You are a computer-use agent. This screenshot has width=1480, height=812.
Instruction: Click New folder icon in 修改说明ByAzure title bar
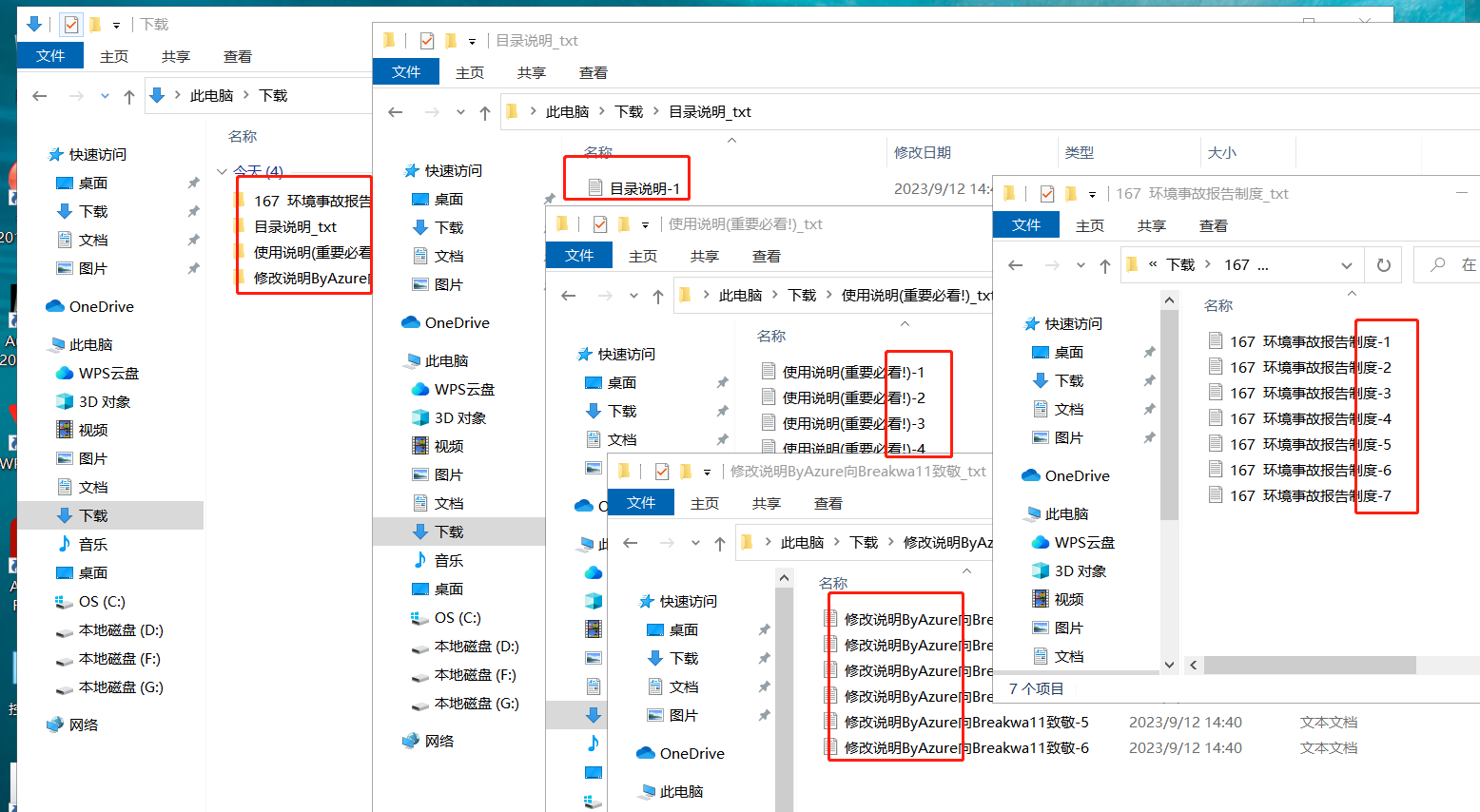tap(686, 471)
